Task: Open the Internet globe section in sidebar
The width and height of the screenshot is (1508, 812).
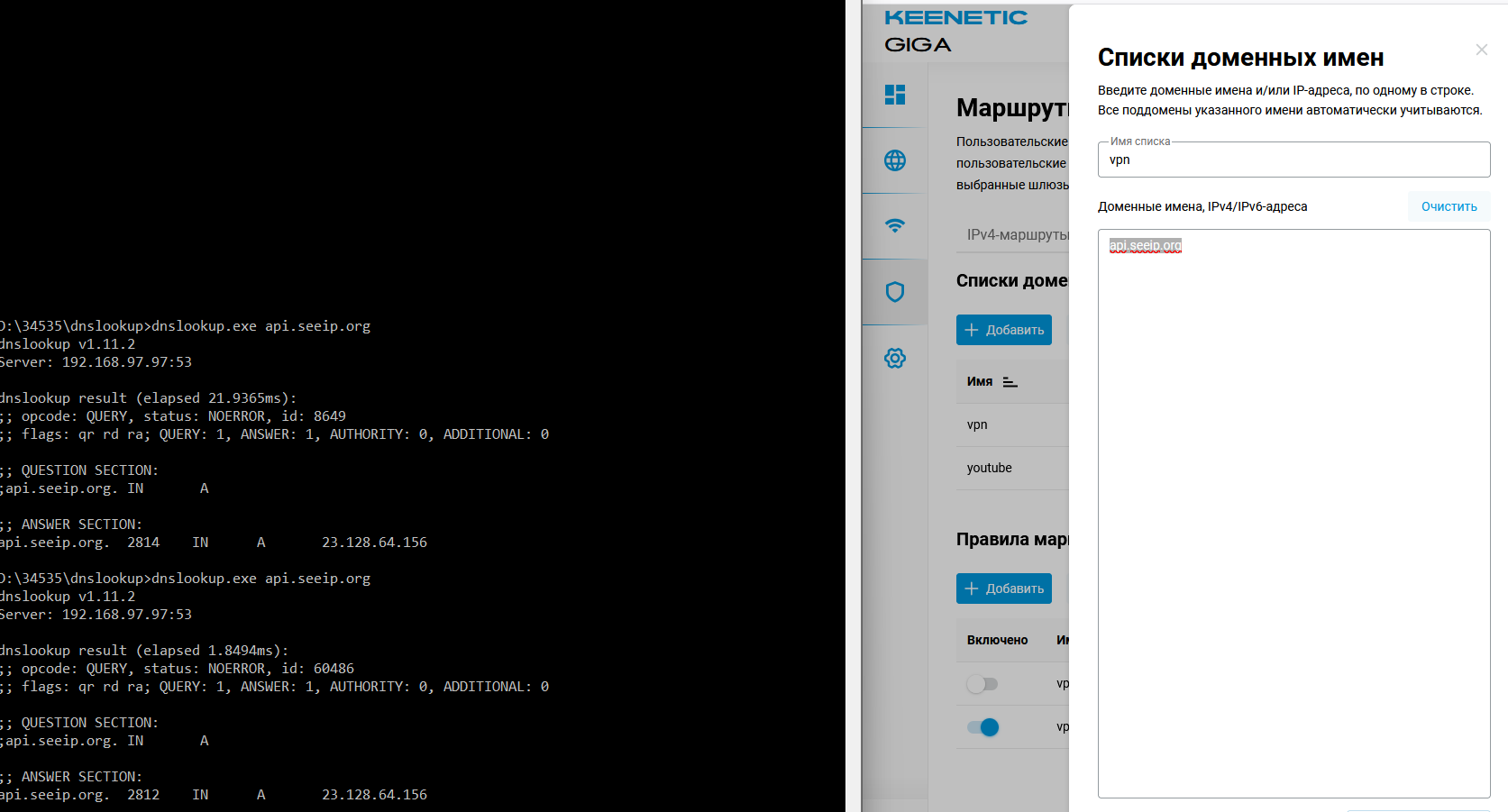Action: [894, 160]
